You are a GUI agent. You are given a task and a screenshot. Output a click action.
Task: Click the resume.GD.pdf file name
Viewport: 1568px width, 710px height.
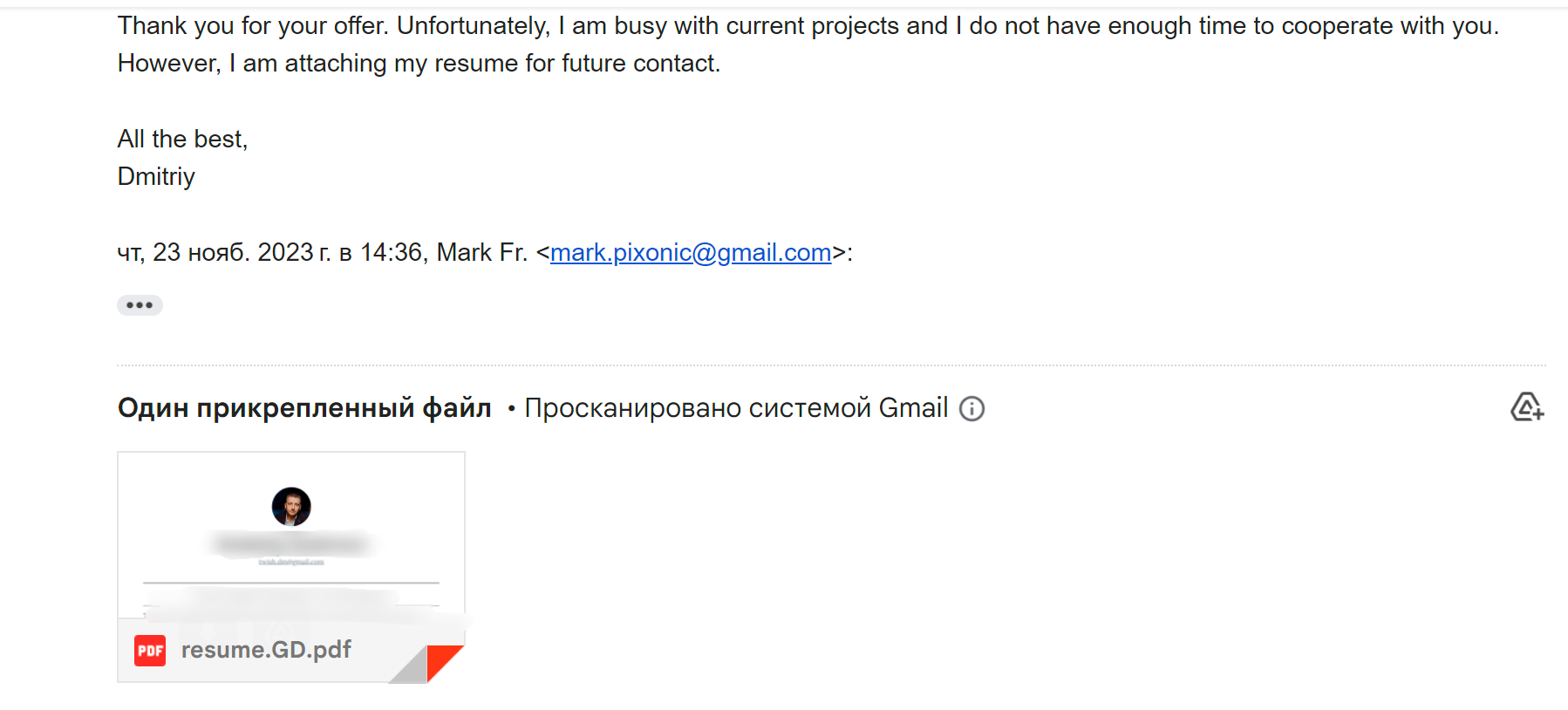(x=266, y=650)
